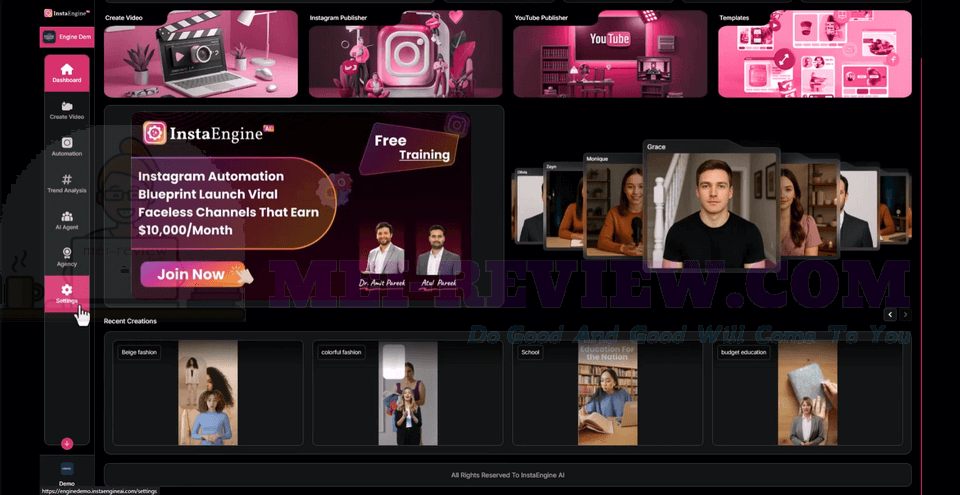Go to next recent creations arrow
Viewport: 960px width, 495px height.
[x=905, y=314]
